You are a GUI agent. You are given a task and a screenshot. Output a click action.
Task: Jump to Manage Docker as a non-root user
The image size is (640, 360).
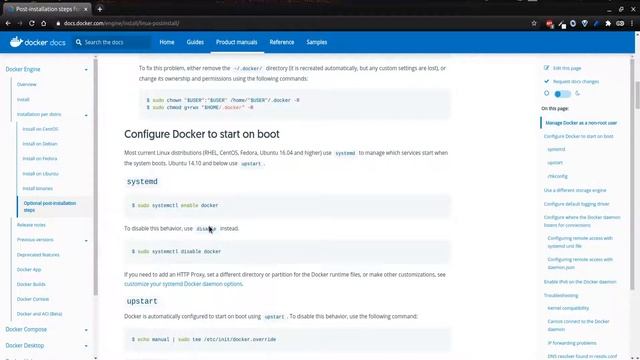[581, 123]
